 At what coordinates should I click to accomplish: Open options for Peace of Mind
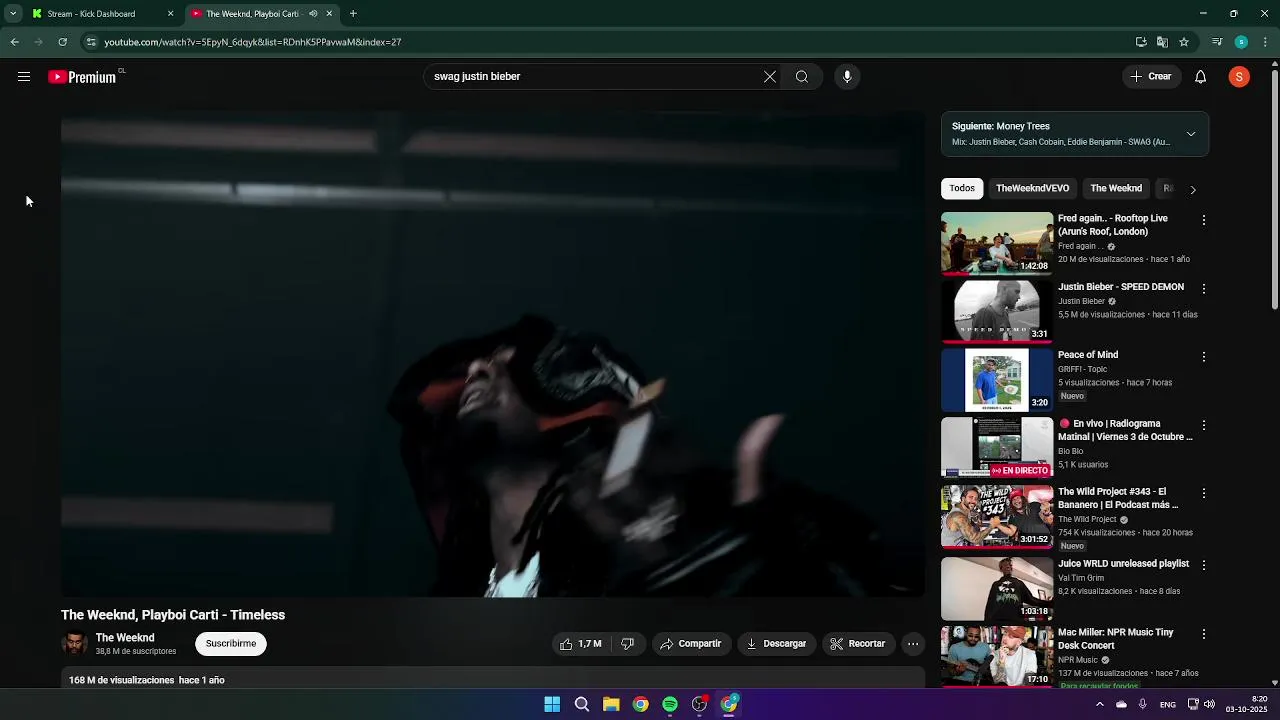click(1204, 356)
